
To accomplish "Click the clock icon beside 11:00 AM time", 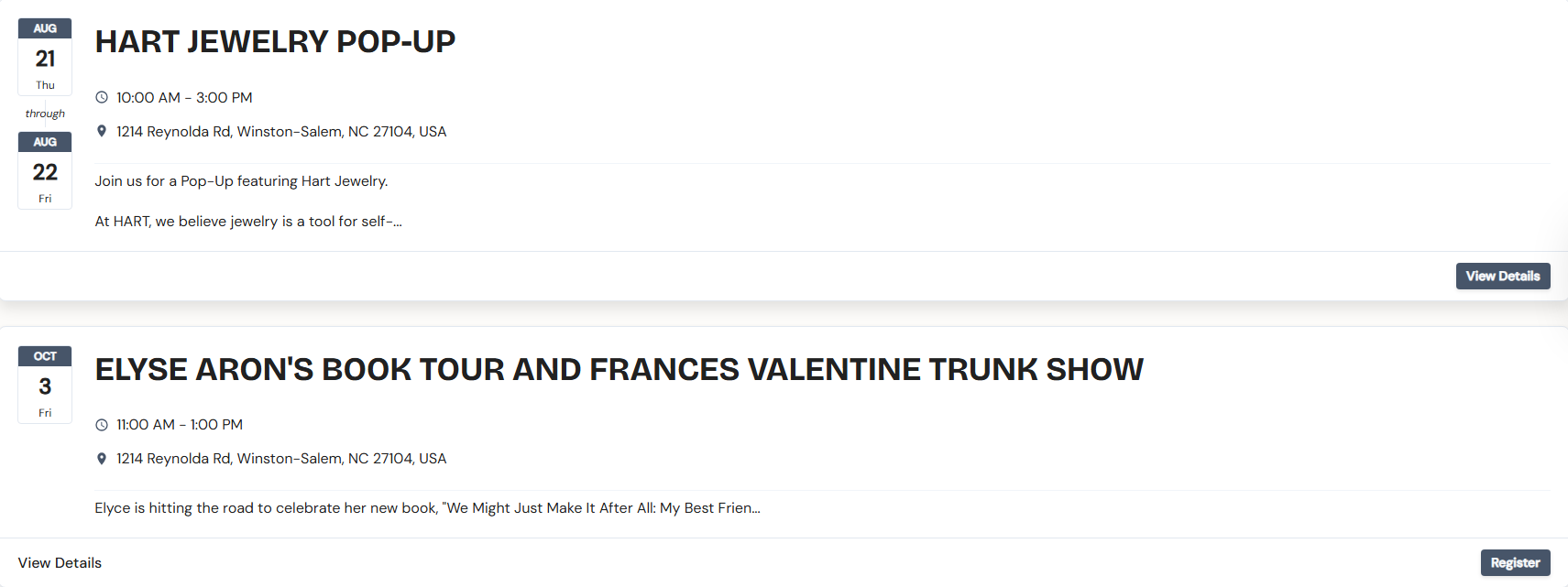I will click(102, 425).
